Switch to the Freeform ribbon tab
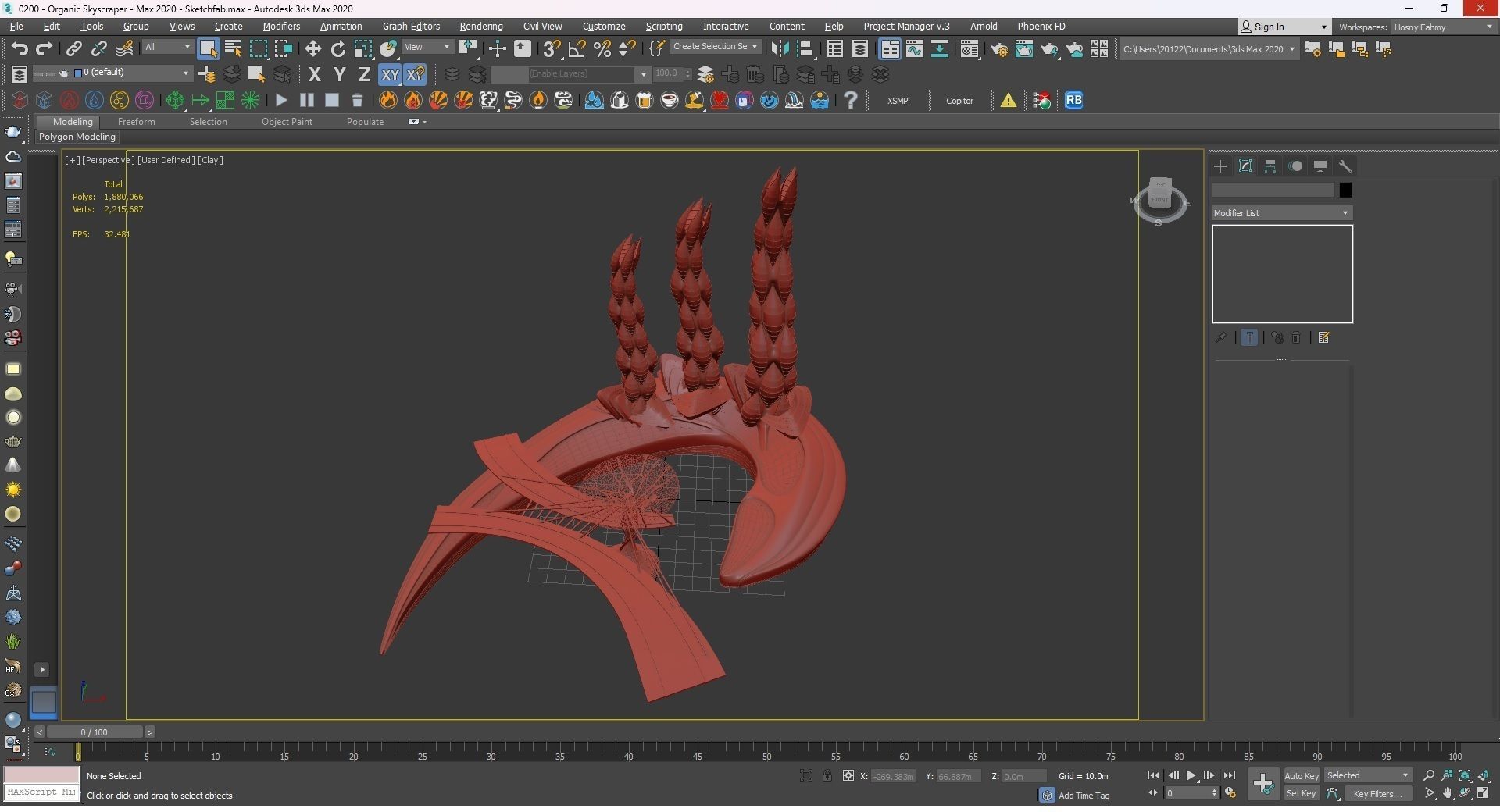 point(136,122)
